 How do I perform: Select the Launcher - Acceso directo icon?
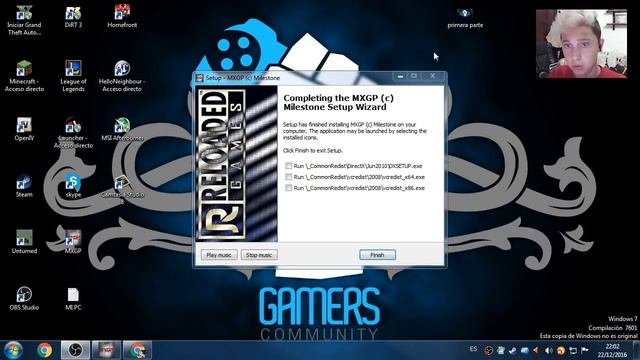[x=73, y=133]
